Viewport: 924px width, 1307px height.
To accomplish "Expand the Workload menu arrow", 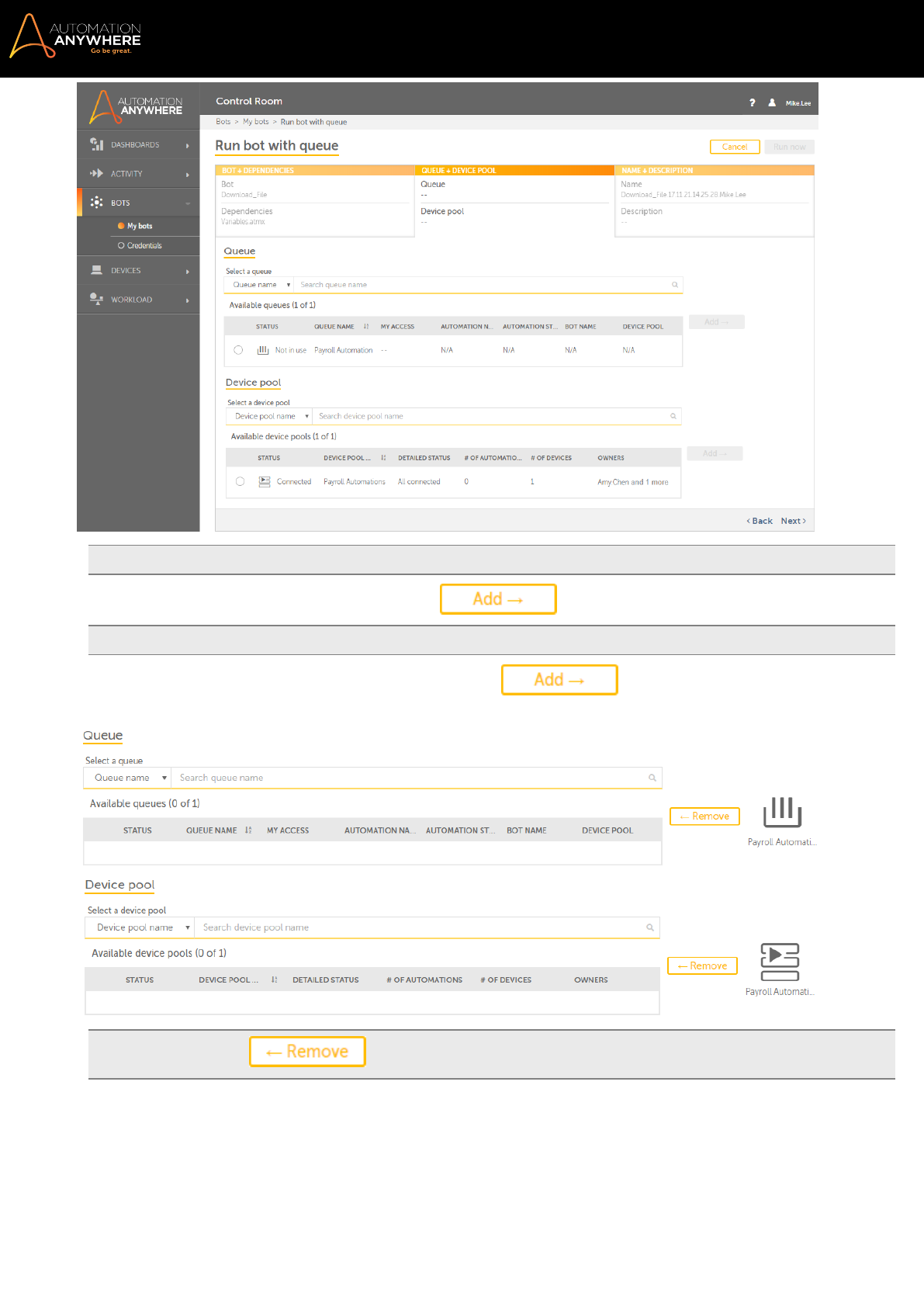I will click(187, 300).
